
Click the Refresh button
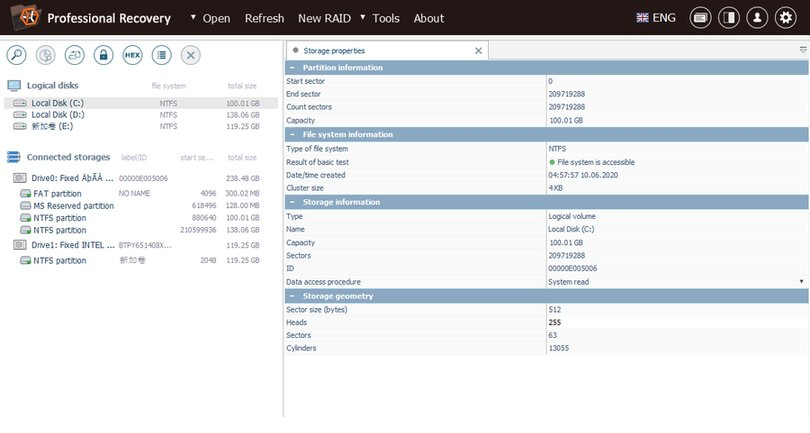pyautogui.click(x=264, y=18)
